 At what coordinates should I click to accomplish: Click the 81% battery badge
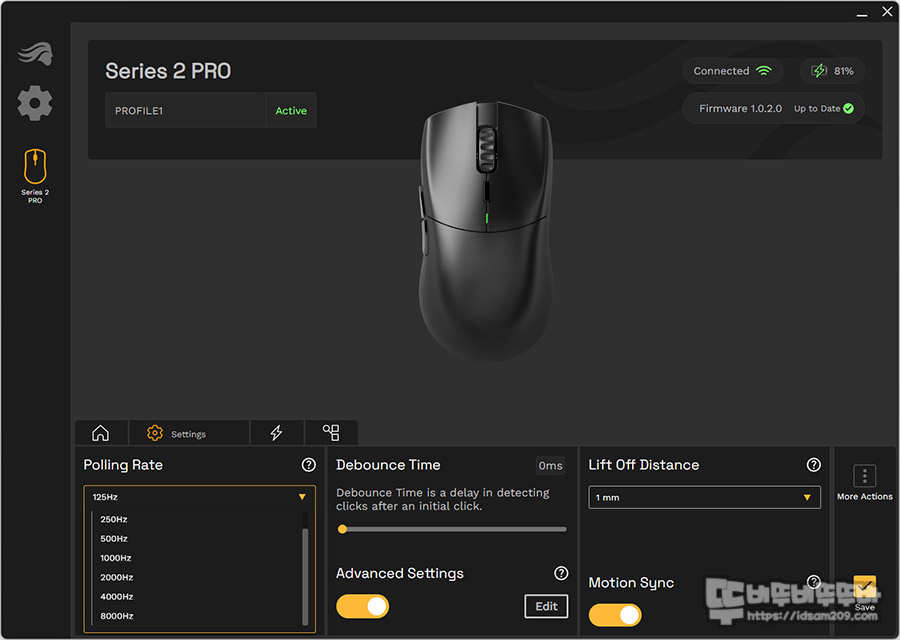click(832, 71)
